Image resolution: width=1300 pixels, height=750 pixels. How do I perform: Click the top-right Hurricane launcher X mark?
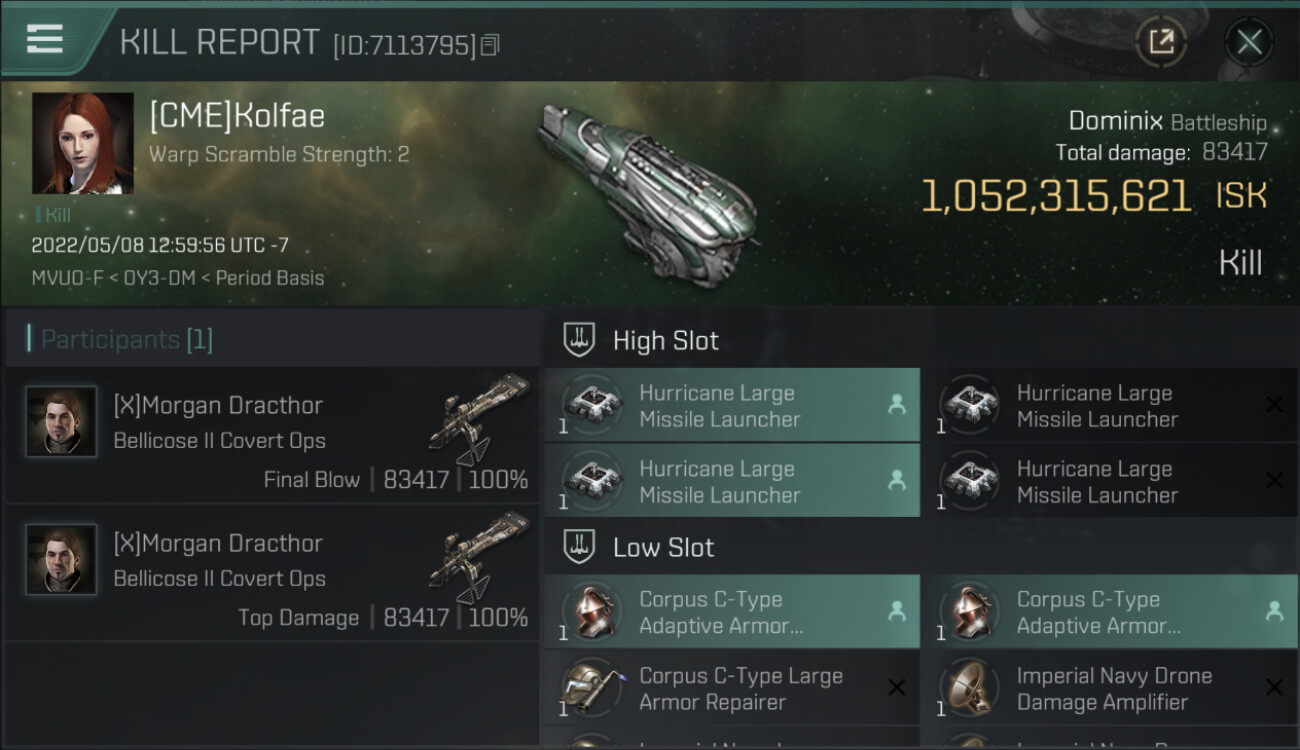[x=1274, y=405]
